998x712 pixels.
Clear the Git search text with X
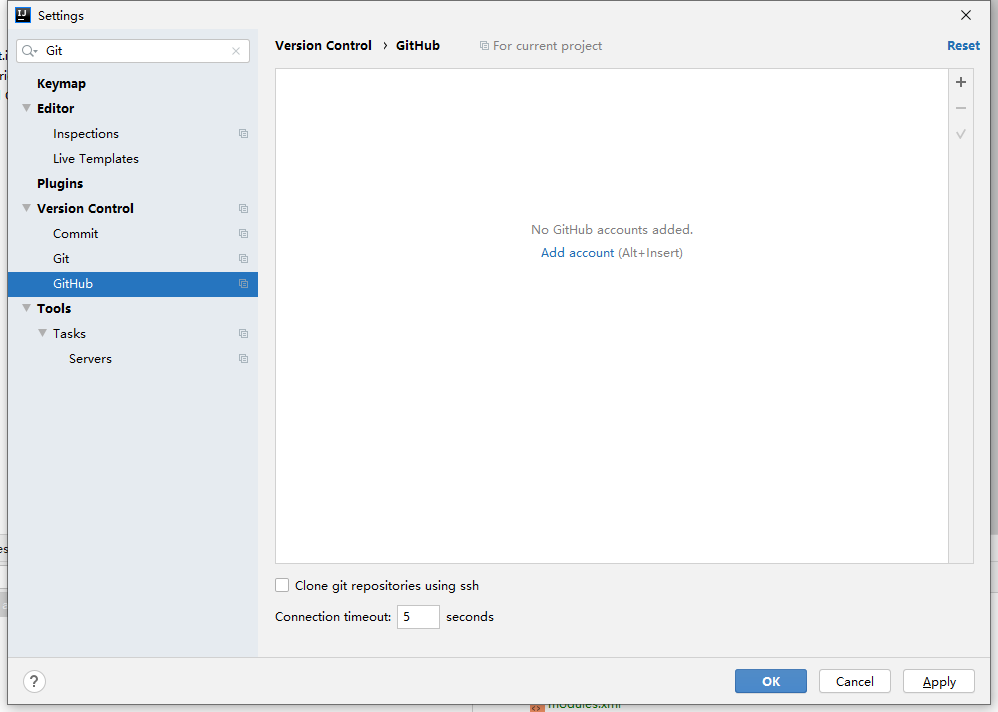236,51
